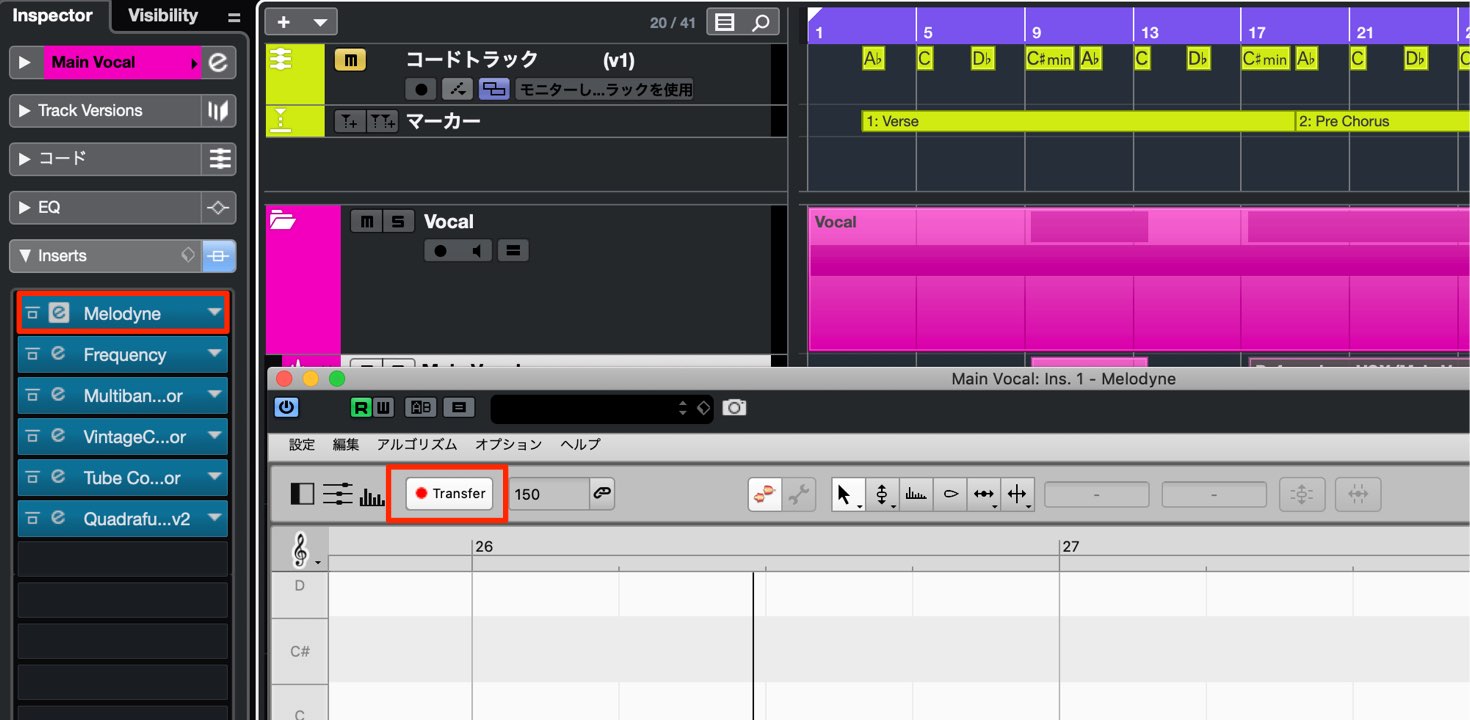Viewport: 1470px width, 720px height.
Task: Click the Melodyne wrench settings icon
Action: [x=799, y=494]
